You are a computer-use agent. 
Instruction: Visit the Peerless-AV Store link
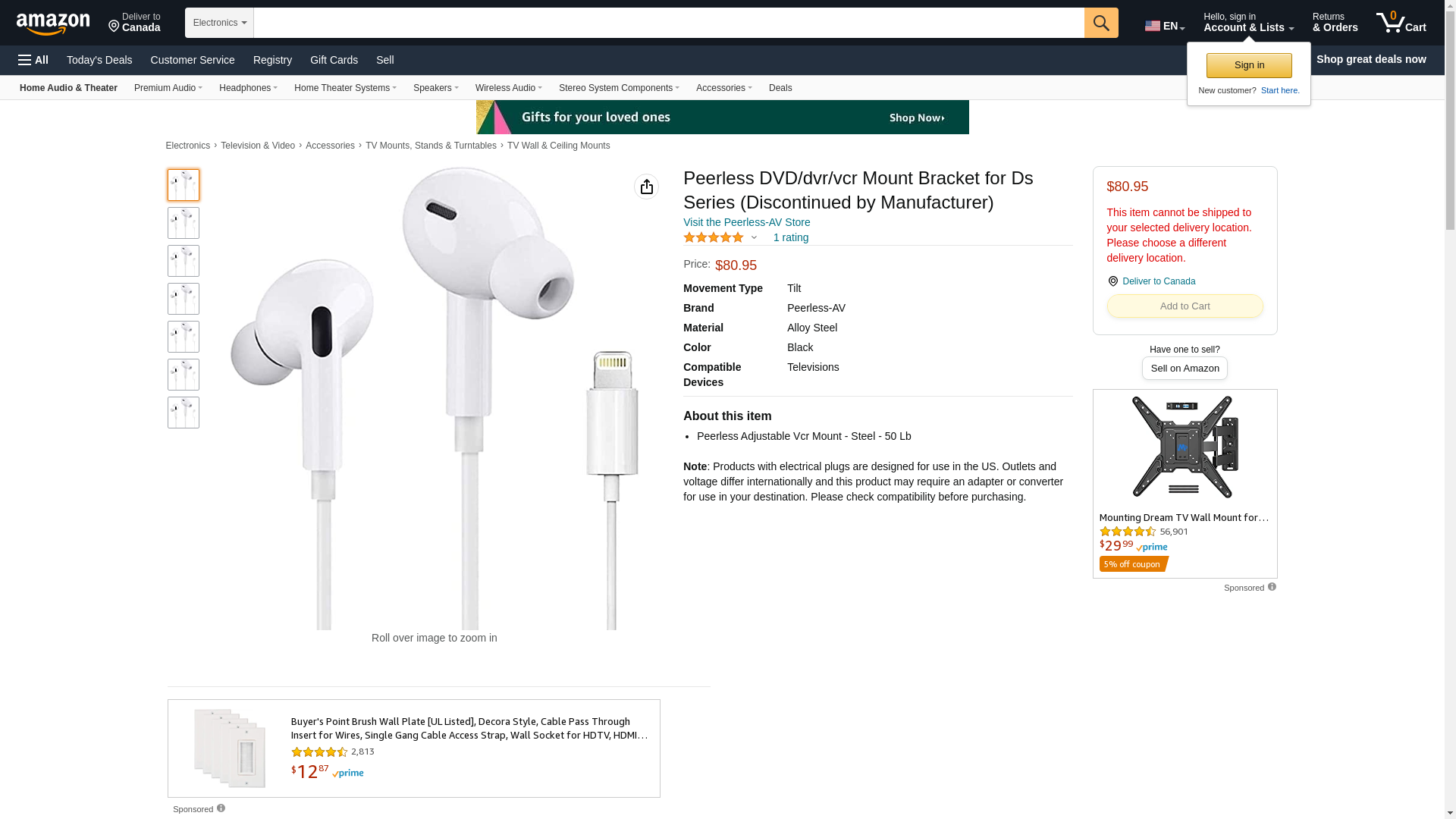(x=746, y=222)
